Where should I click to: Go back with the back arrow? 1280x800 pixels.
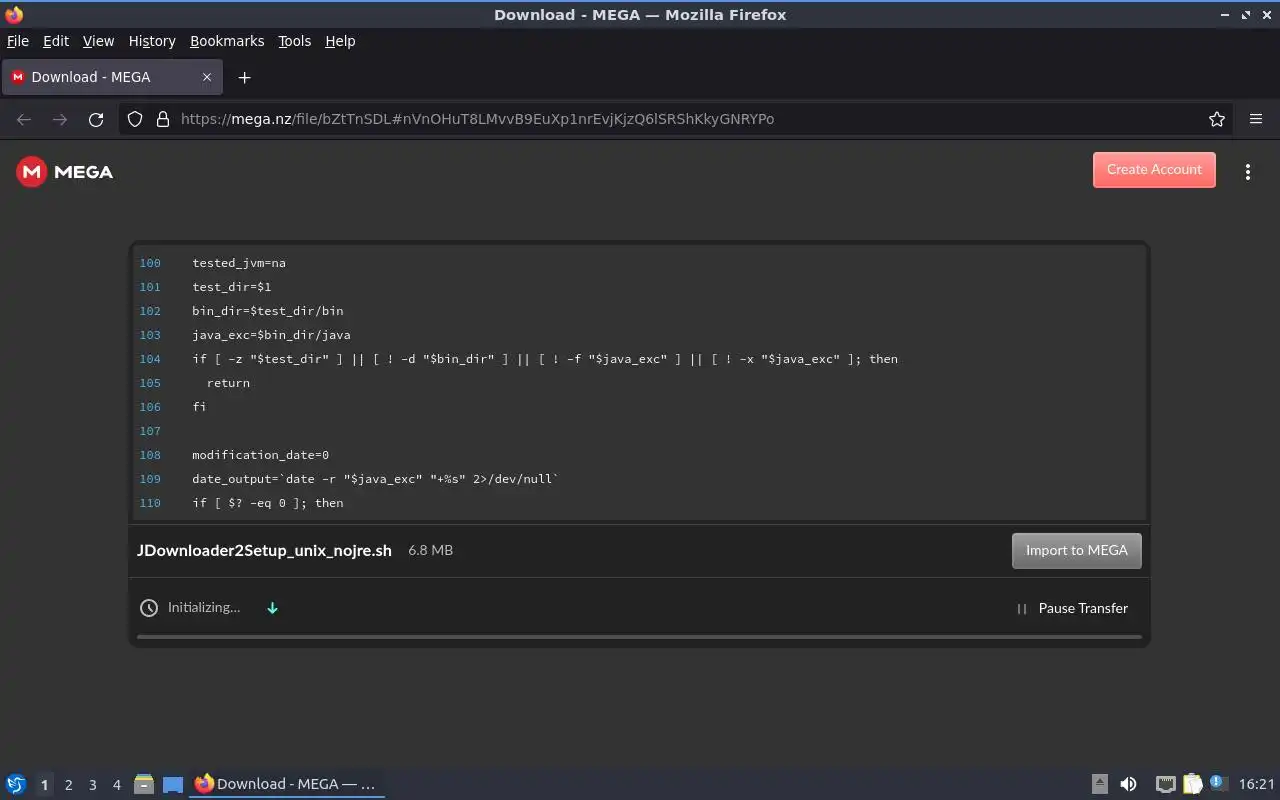tap(24, 119)
